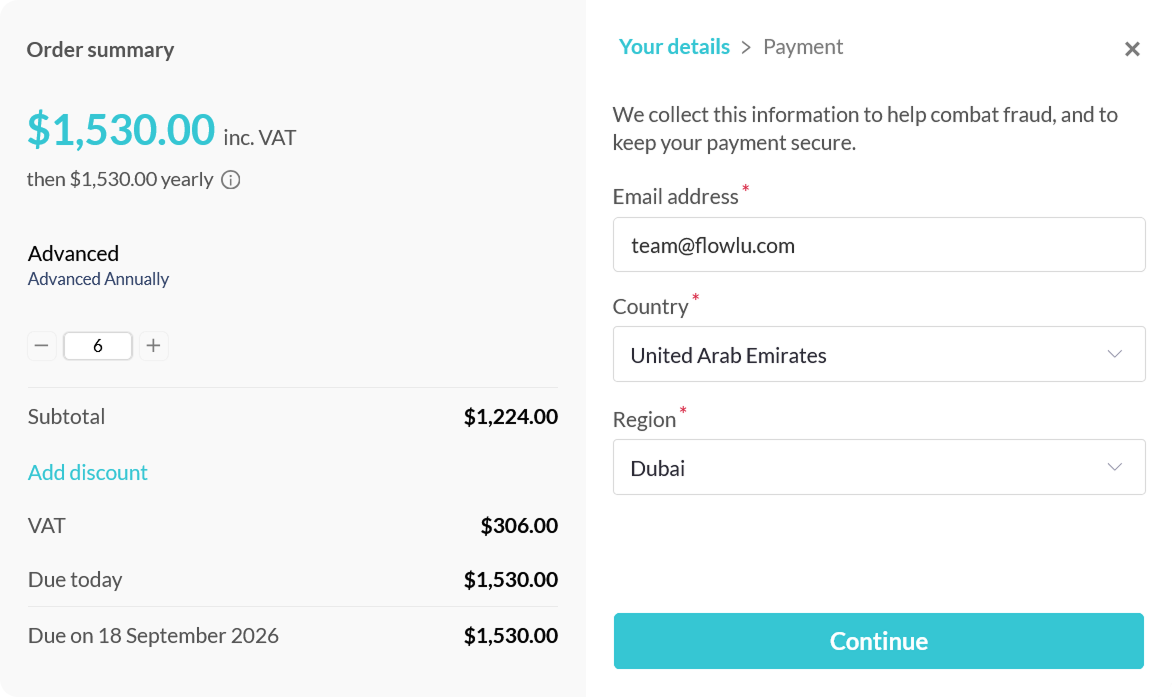Select the Advanced Annually plan label

98,279
